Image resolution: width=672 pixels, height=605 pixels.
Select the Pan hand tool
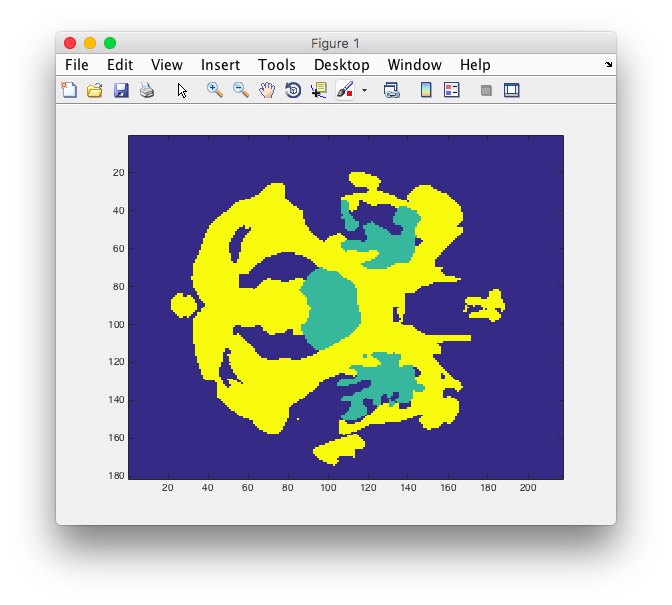click(267, 90)
